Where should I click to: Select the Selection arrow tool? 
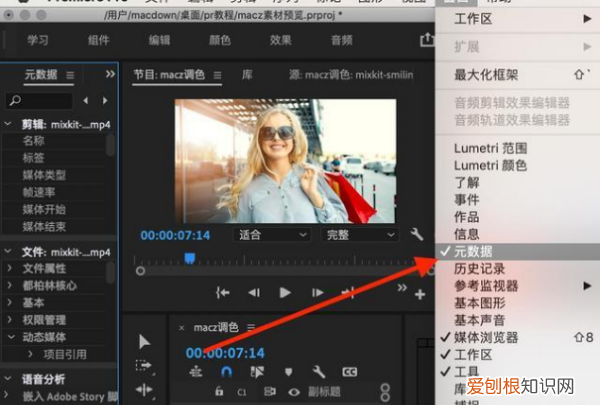point(144,341)
